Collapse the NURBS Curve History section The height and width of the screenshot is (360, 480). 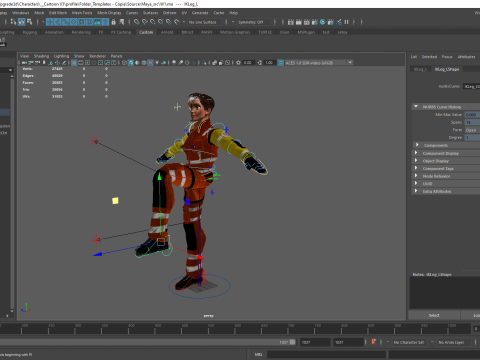[416, 107]
